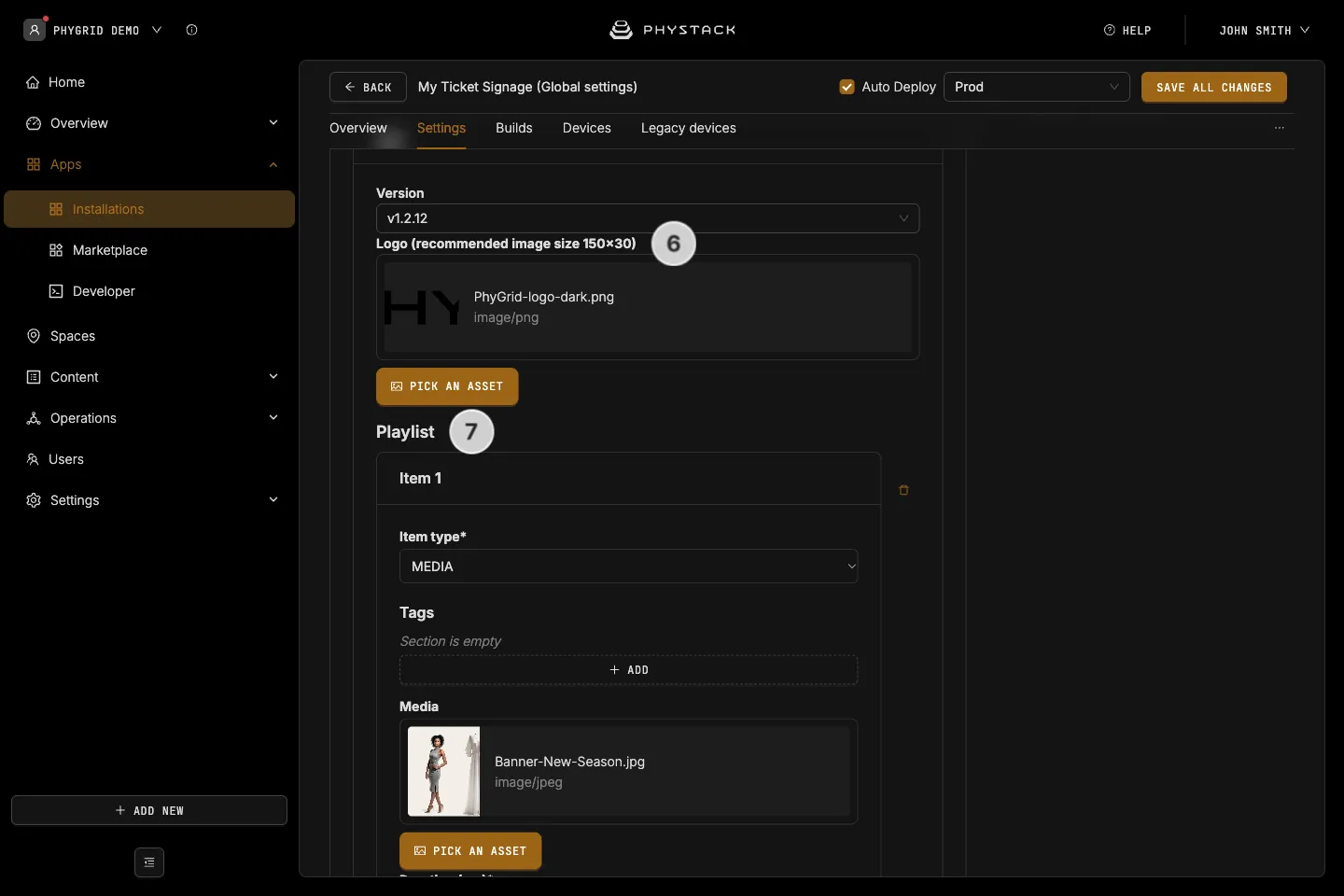Screen dimensions: 1344x896
Task: Click the info icon beside PhyGrid Demo
Action: point(192,30)
